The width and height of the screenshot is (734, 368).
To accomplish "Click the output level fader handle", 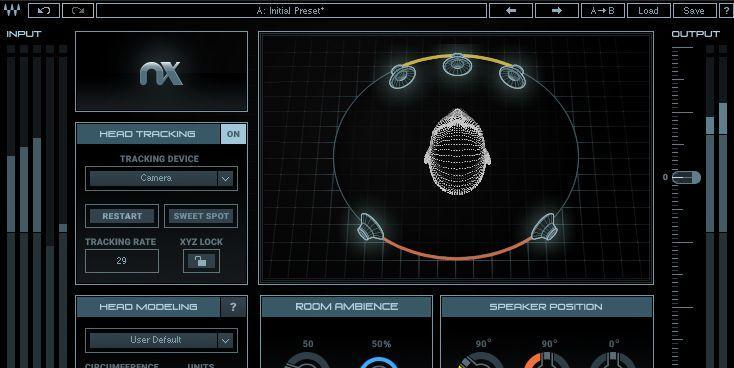I will 687,177.
